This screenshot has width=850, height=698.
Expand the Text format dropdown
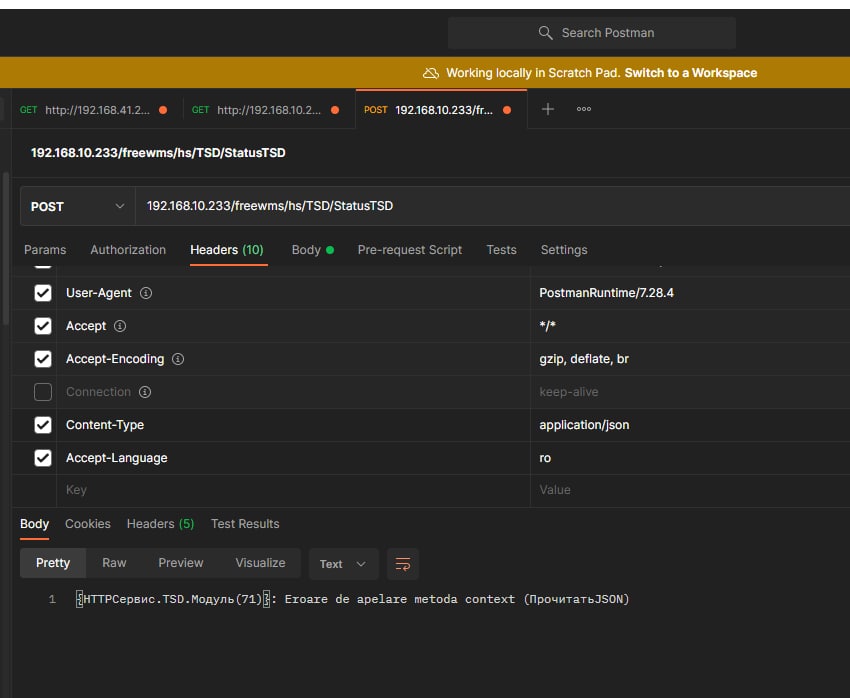click(343, 564)
